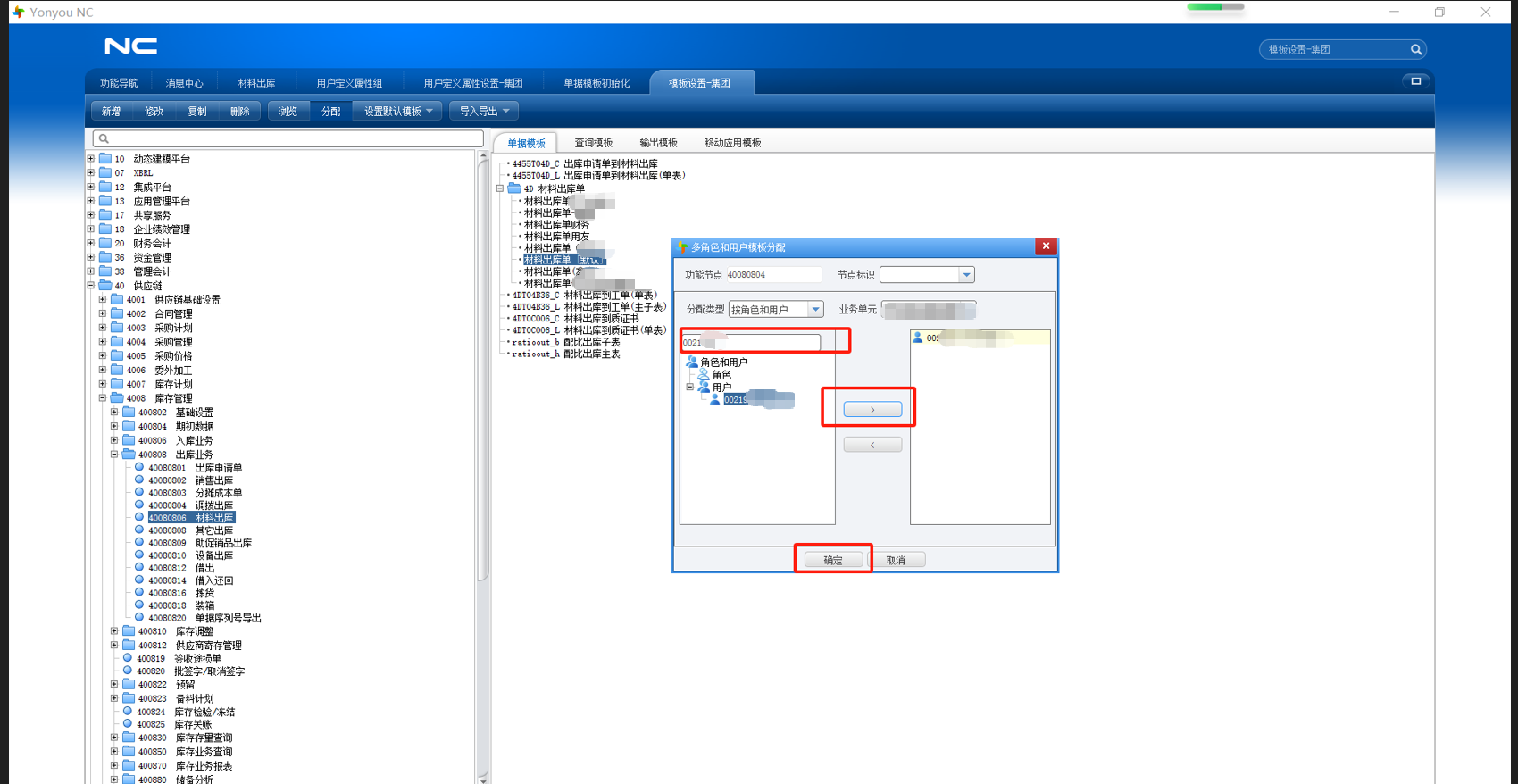
Task: Collapse the 40 供应链 node
Action: [91, 286]
